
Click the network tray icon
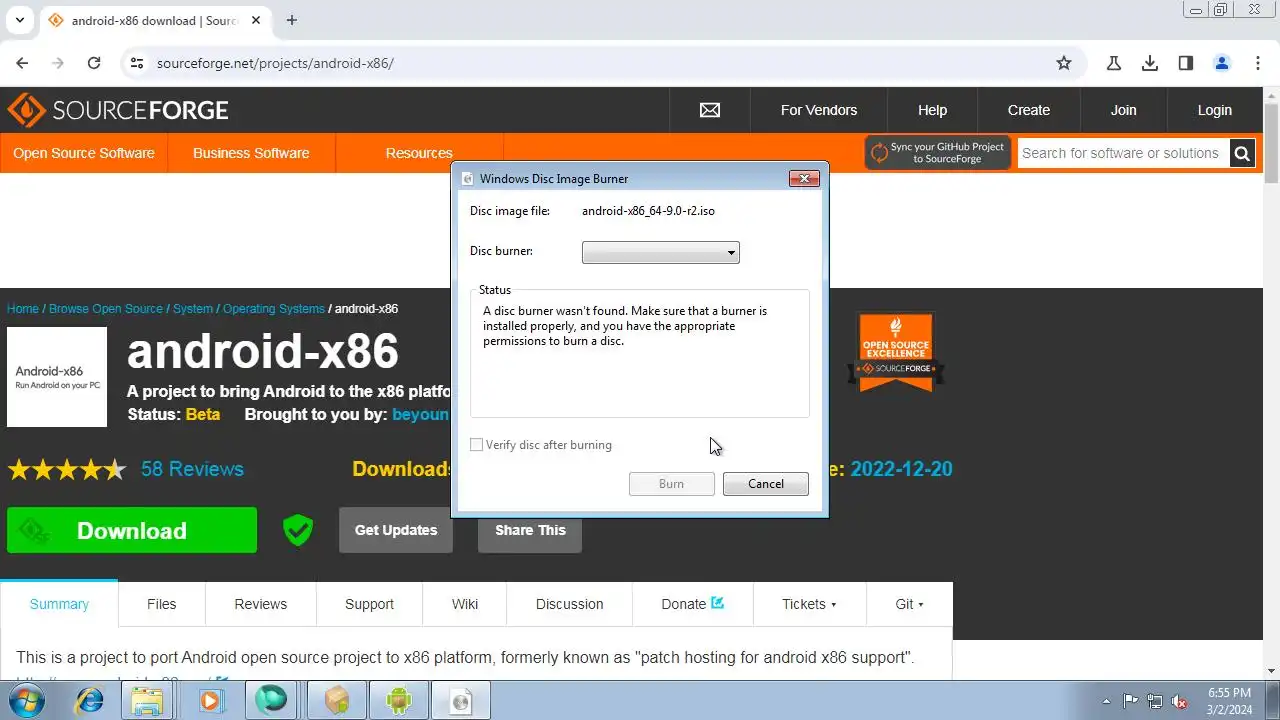click(x=1155, y=701)
